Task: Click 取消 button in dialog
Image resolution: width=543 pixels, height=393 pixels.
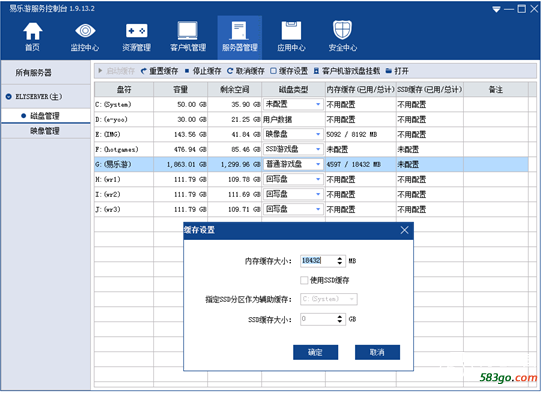Action: 377,352
